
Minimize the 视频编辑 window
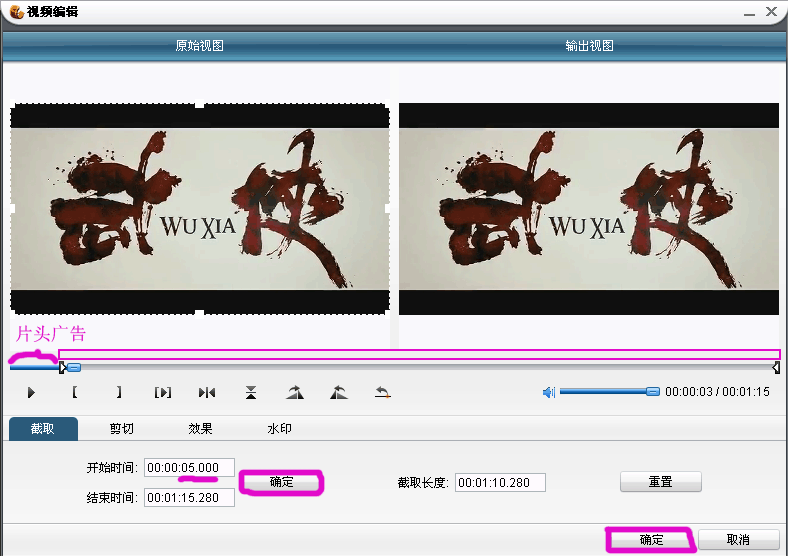749,13
